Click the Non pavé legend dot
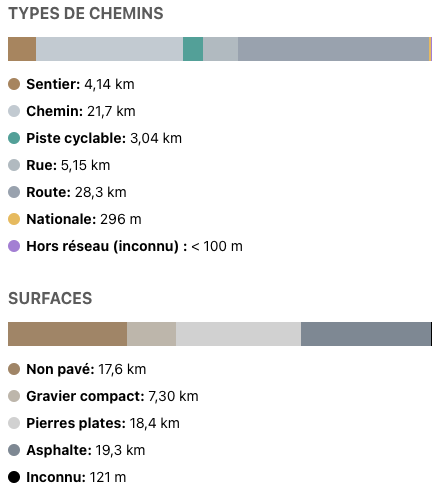Screen dimensions: 440x496 point(14,369)
